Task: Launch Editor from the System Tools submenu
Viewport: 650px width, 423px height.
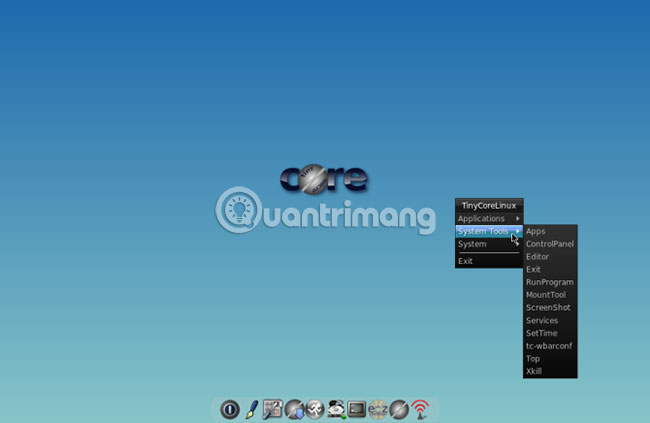Action: pyautogui.click(x=550, y=257)
